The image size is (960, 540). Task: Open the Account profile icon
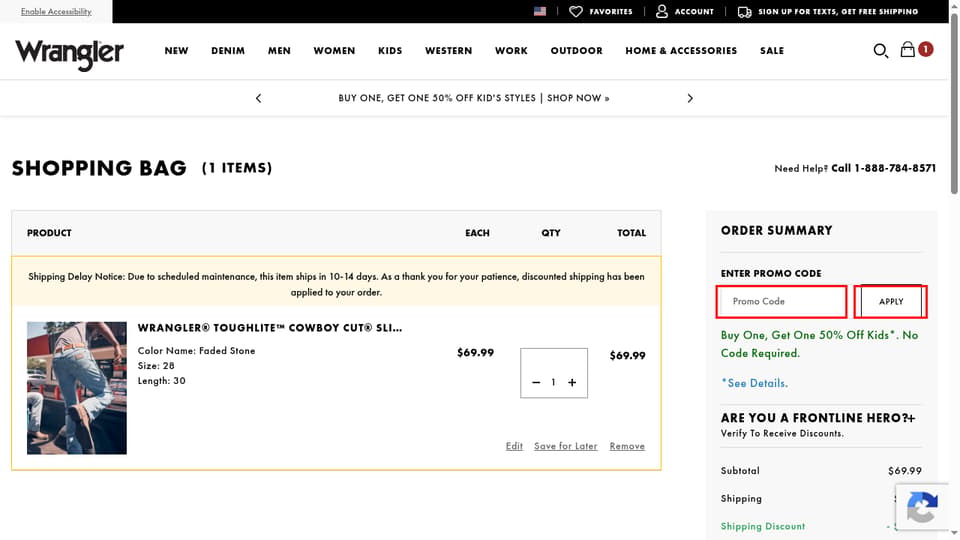pos(661,11)
